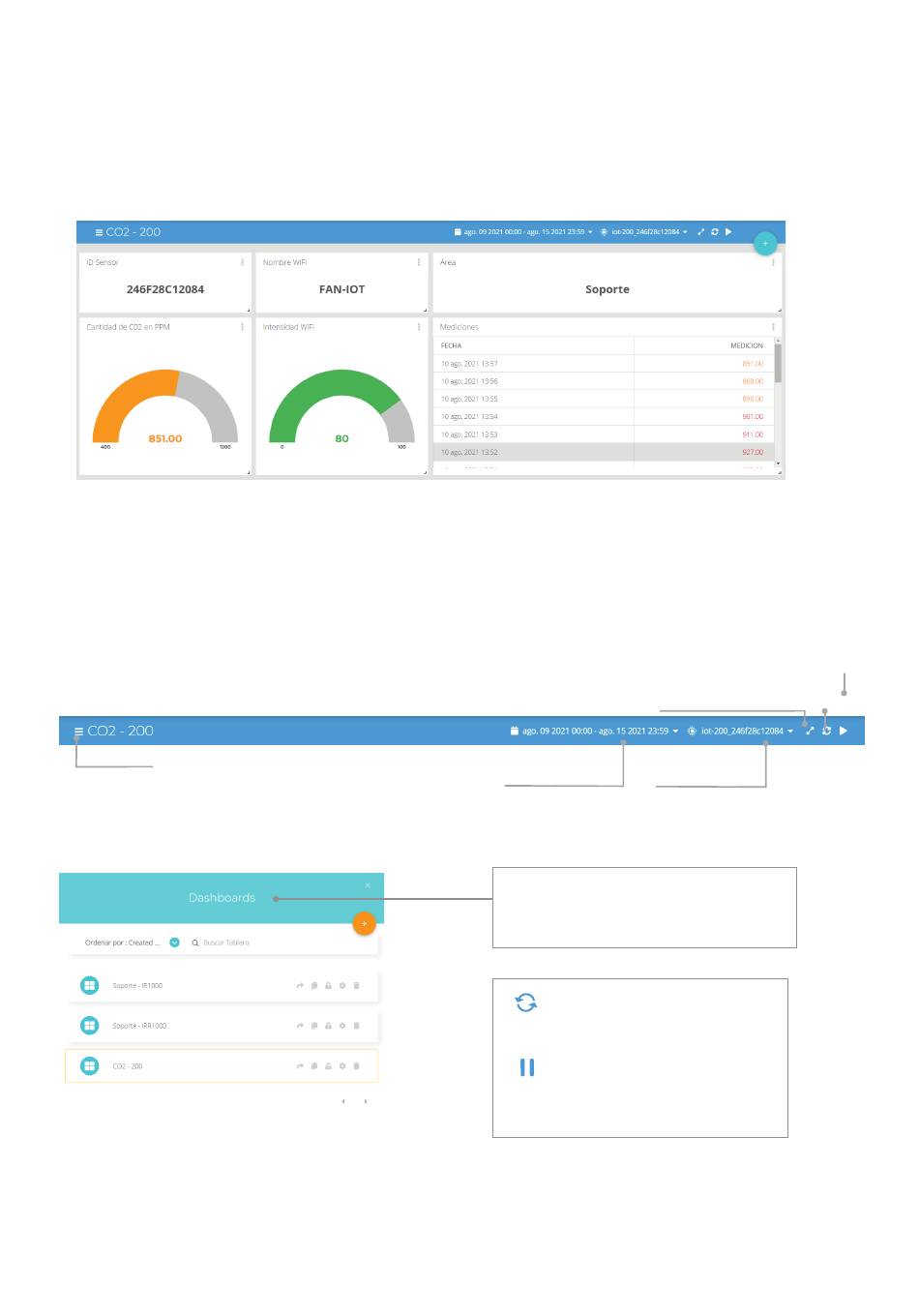Delete the Soporte - IR1000 dashboard
This screenshot has height=1316, width=919.
pos(356,986)
